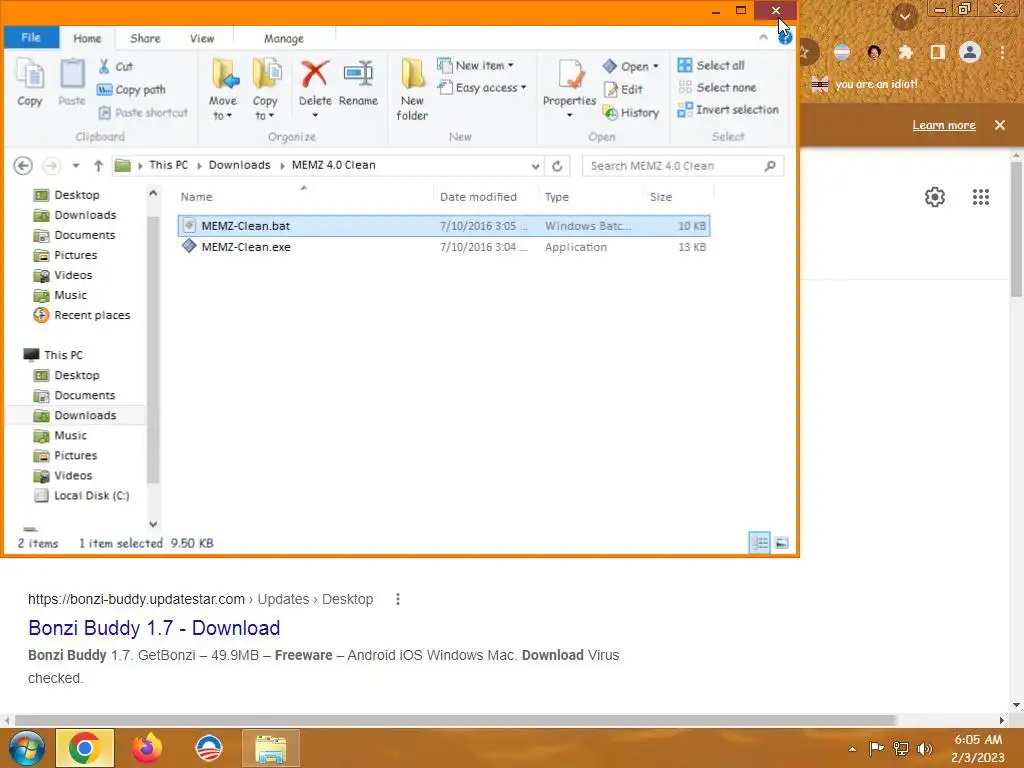
Task: Select the MEMZ-Clean.bat file
Action: coord(444,226)
